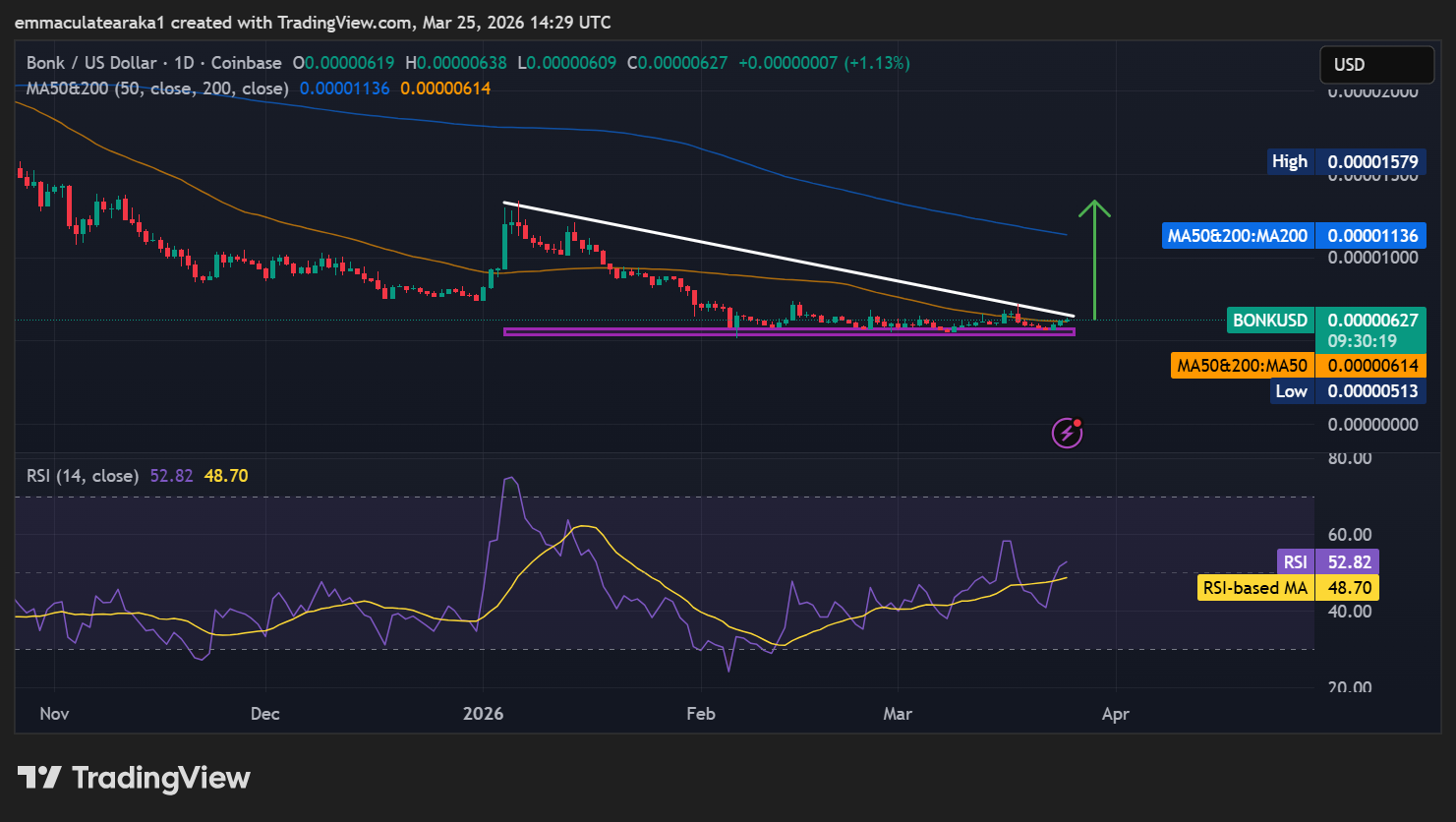Select the white descending trendline

tap(786, 260)
